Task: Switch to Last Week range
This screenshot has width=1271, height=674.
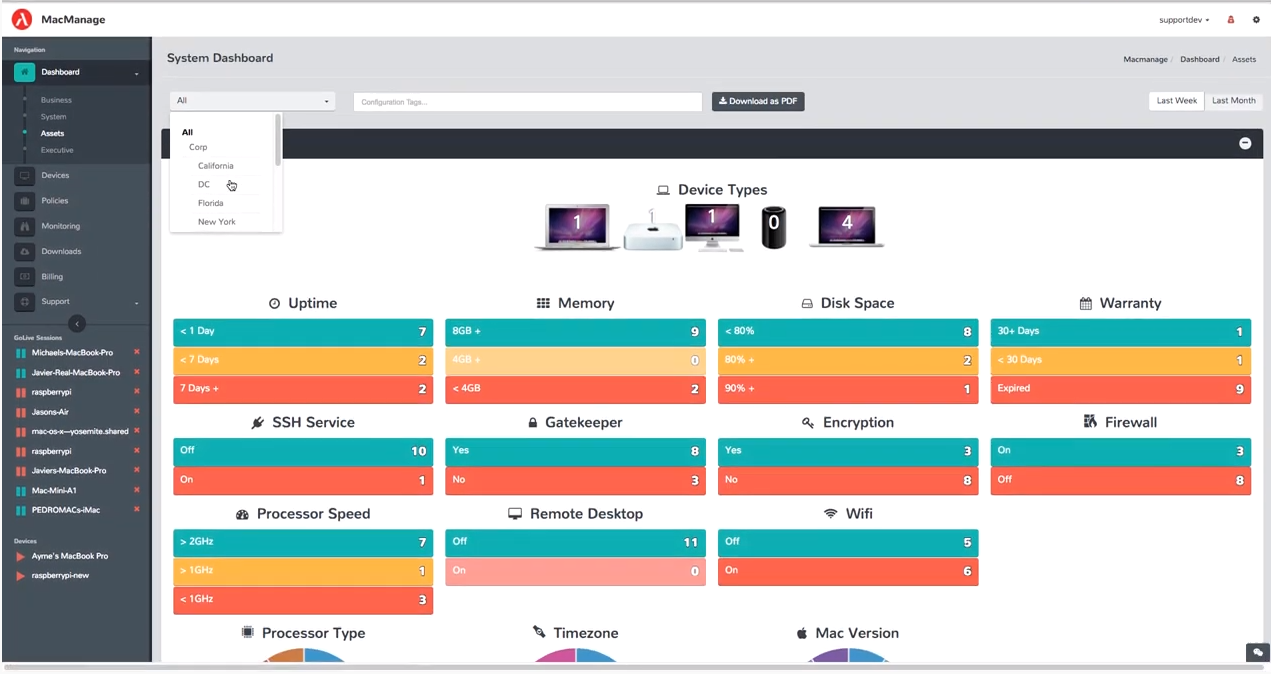Action: click(x=1177, y=101)
